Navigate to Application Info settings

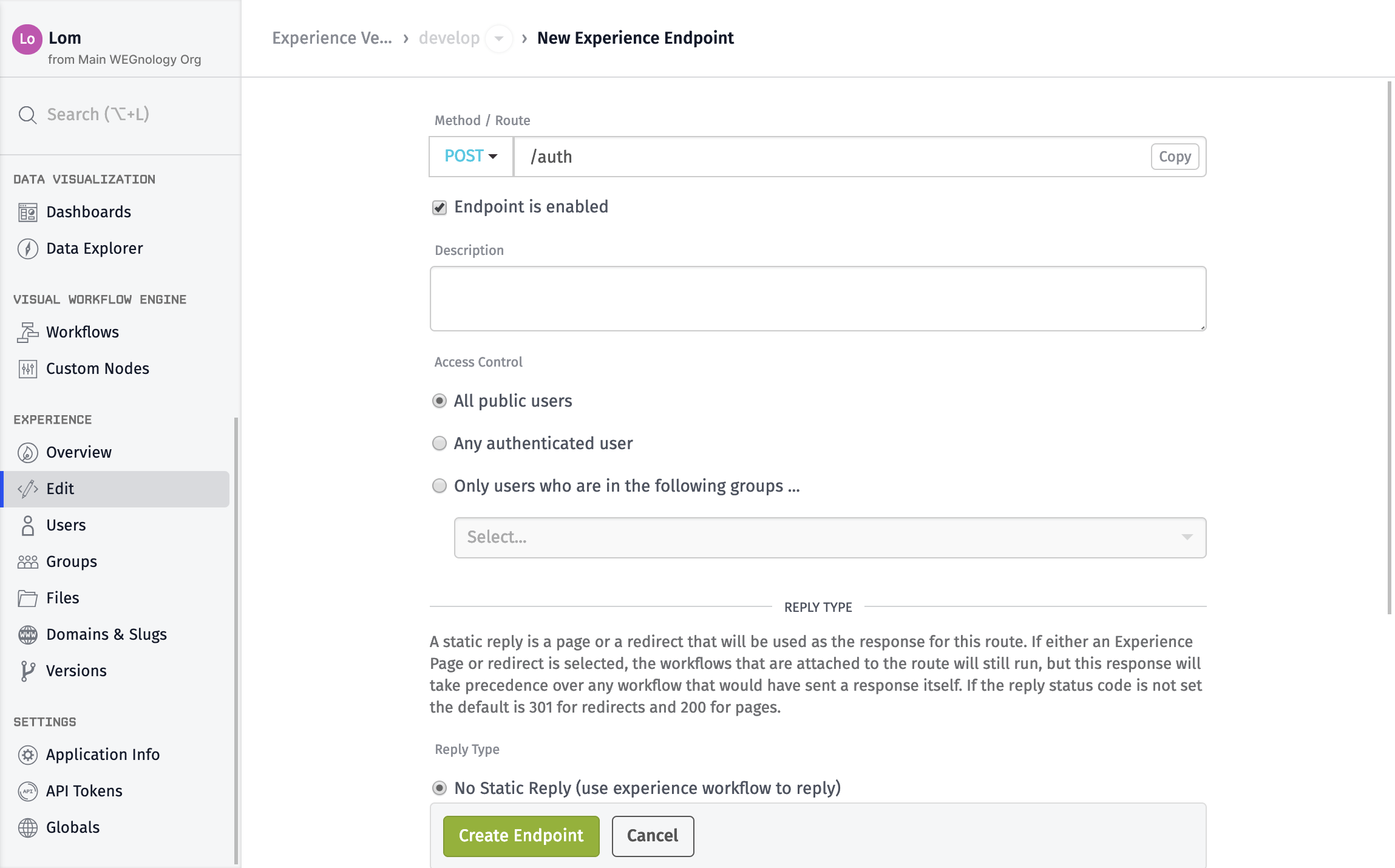click(x=104, y=754)
